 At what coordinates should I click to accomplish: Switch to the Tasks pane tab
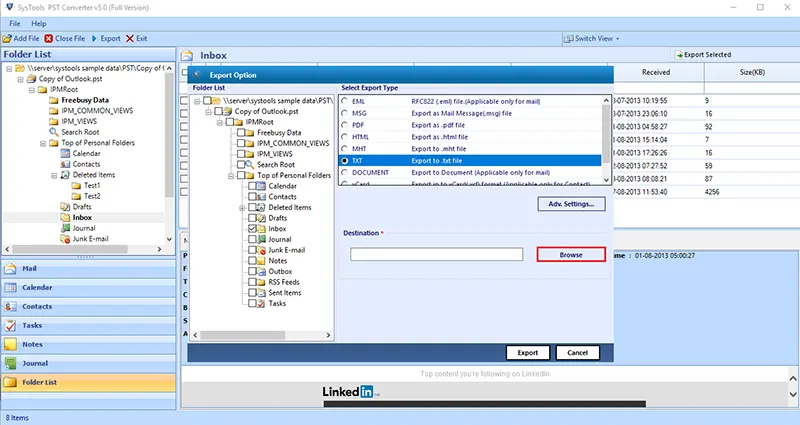coord(89,325)
